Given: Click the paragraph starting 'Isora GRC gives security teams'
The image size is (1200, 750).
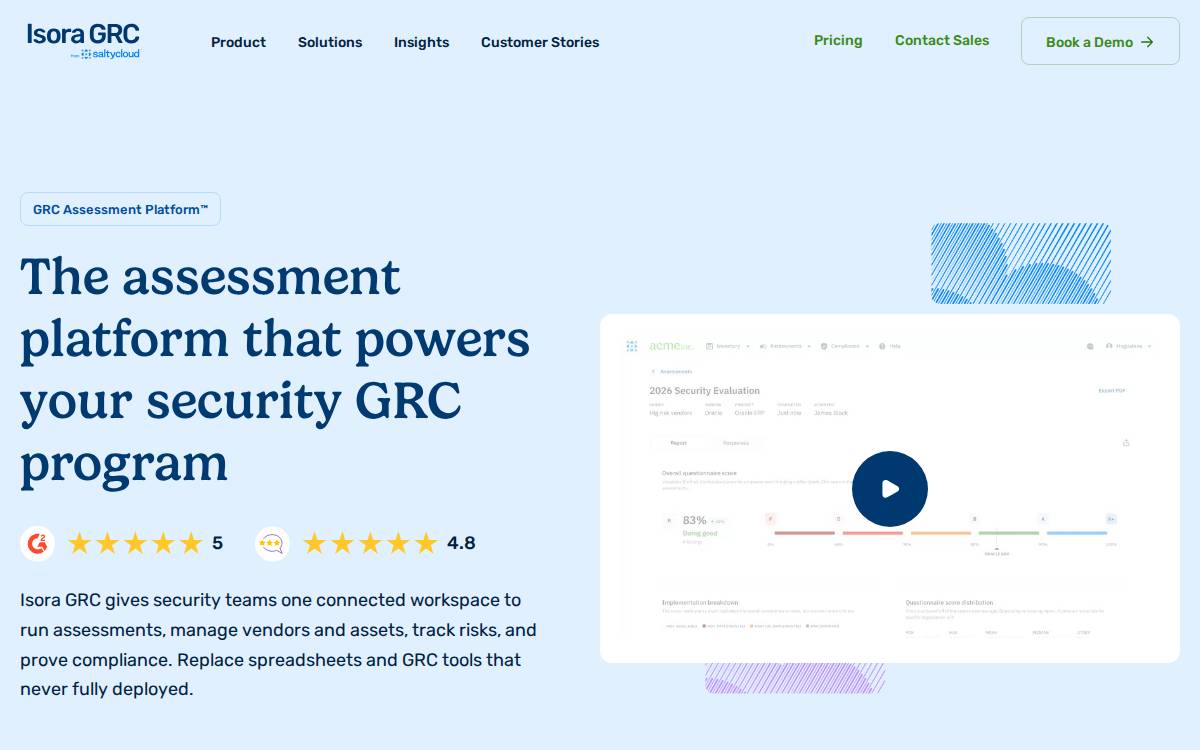Looking at the screenshot, I should pos(280,645).
